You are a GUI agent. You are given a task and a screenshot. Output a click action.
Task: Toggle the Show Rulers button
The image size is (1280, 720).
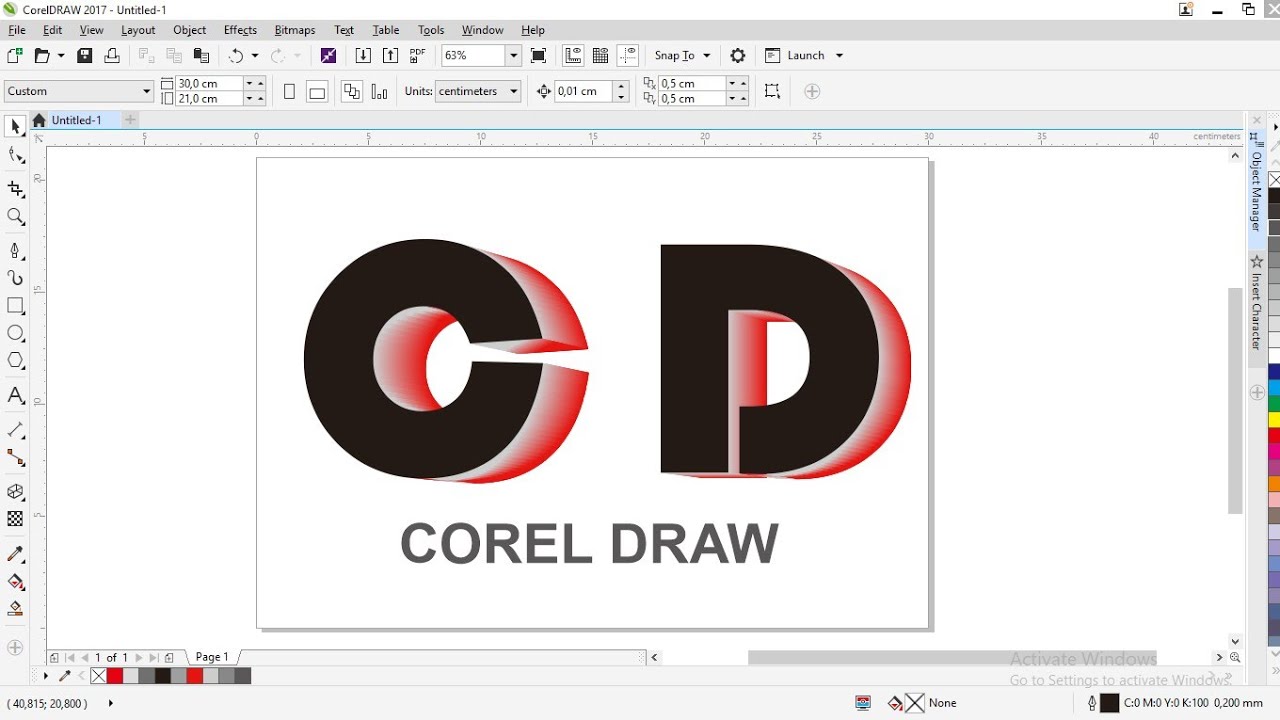pyautogui.click(x=573, y=56)
